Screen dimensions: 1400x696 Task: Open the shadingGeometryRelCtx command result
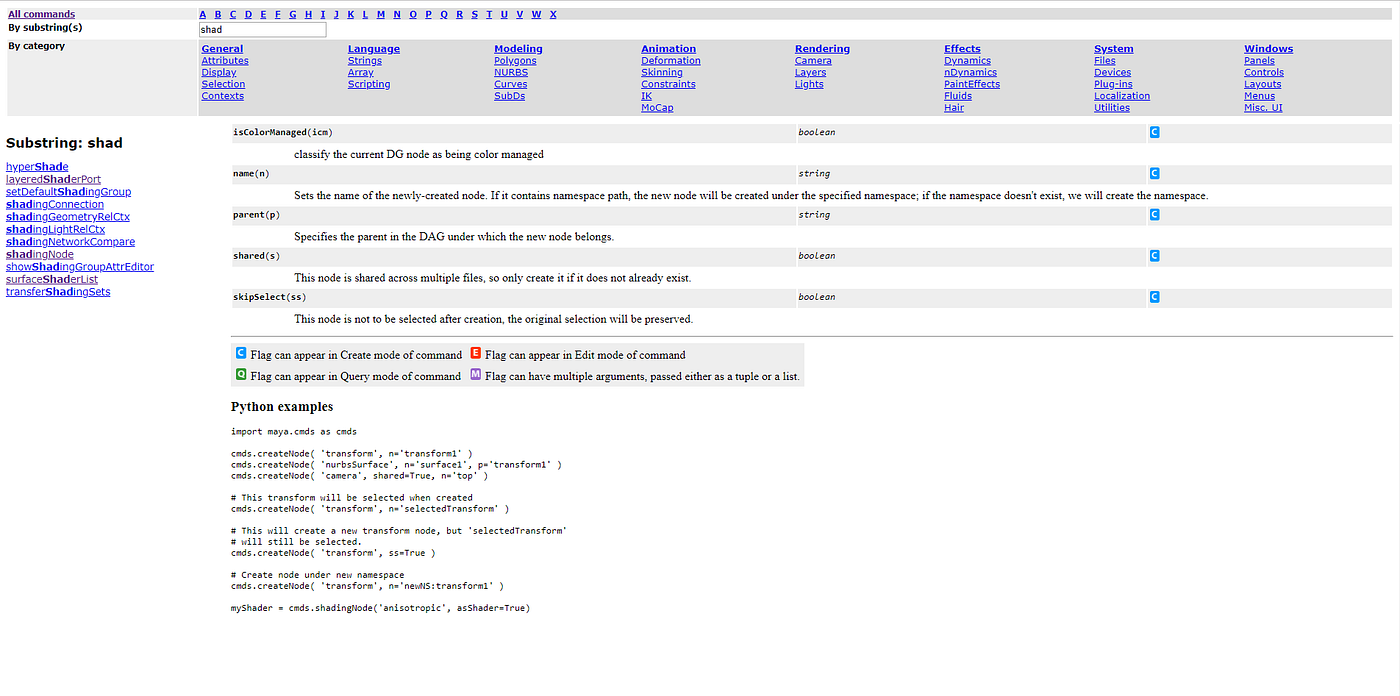coord(68,217)
